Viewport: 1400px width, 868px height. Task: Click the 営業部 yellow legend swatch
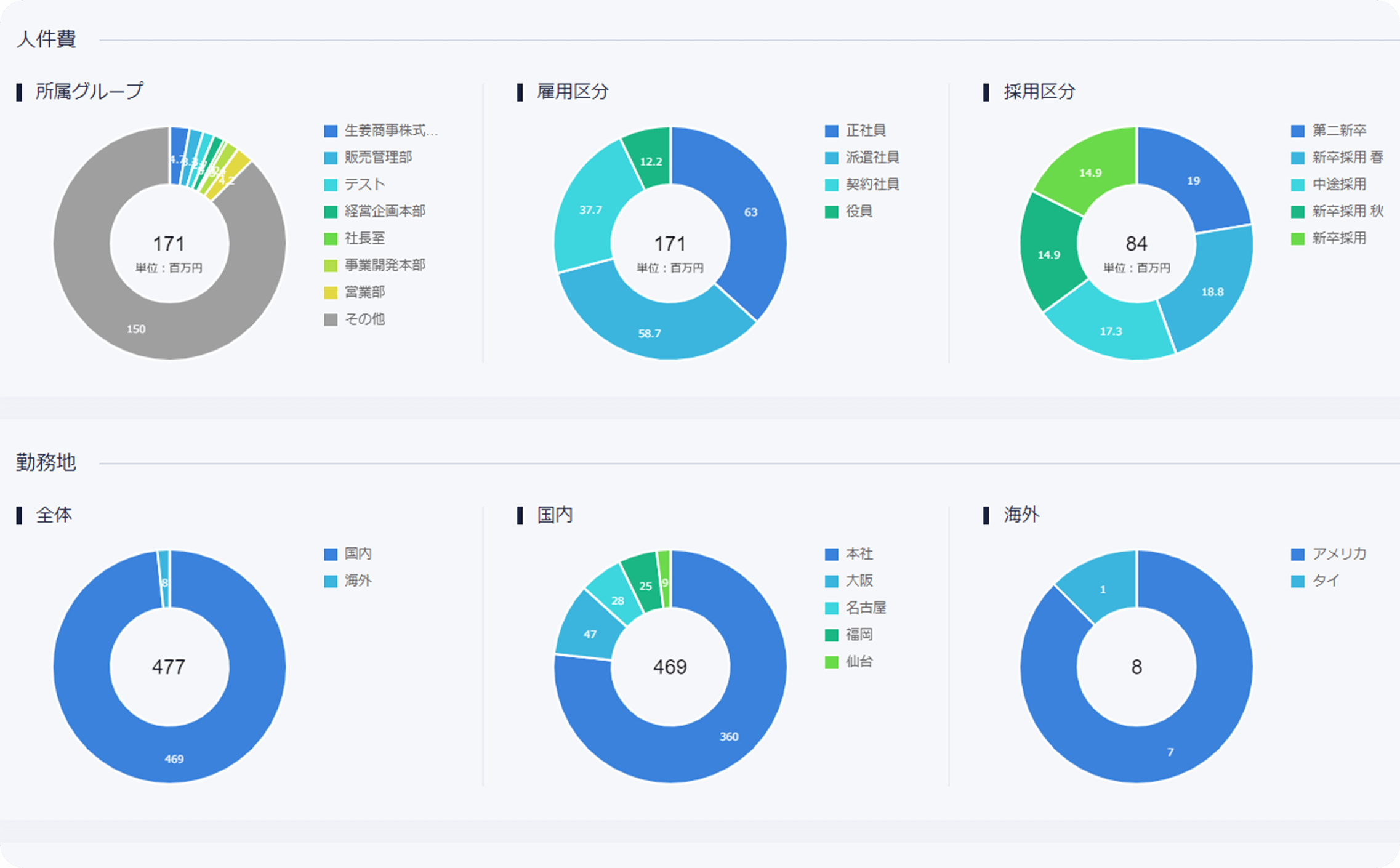(331, 293)
